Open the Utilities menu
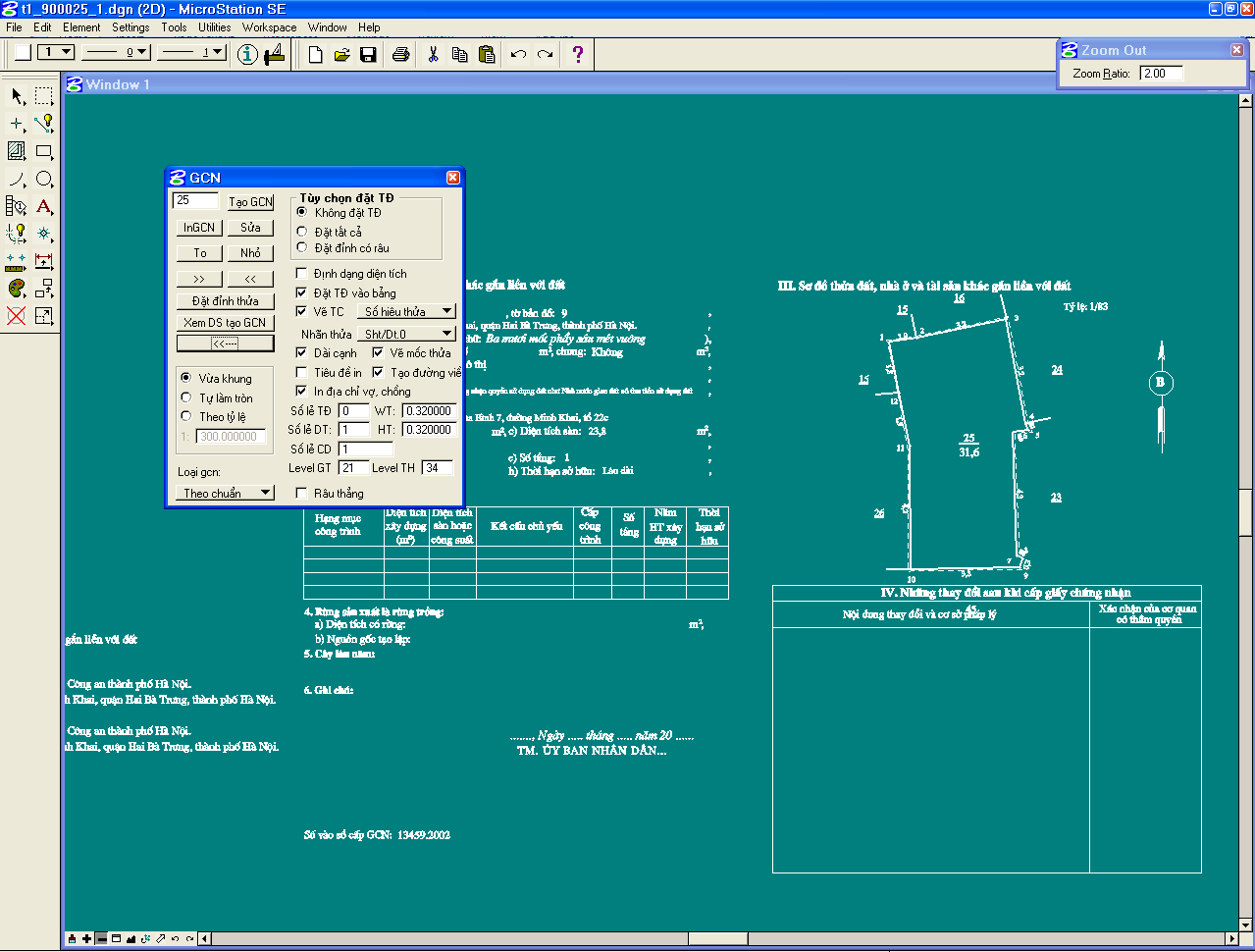1255x952 pixels. [x=214, y=27]
